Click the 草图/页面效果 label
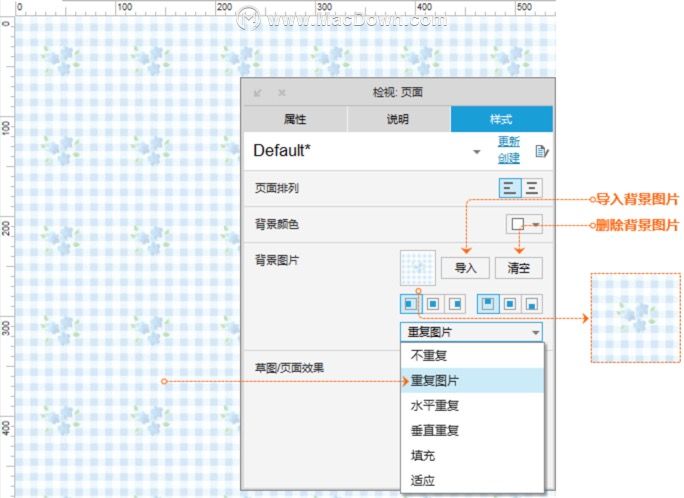 (x=289, y=368)
